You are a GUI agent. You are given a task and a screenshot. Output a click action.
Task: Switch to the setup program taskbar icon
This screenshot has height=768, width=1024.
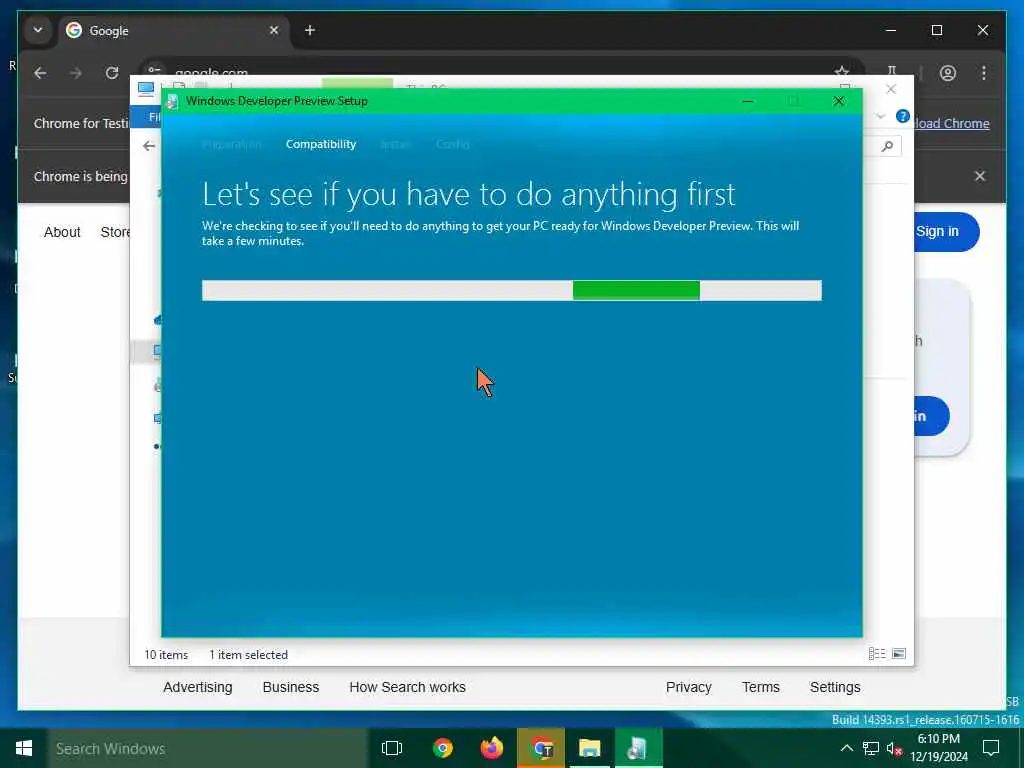click(x=638, y=748)
